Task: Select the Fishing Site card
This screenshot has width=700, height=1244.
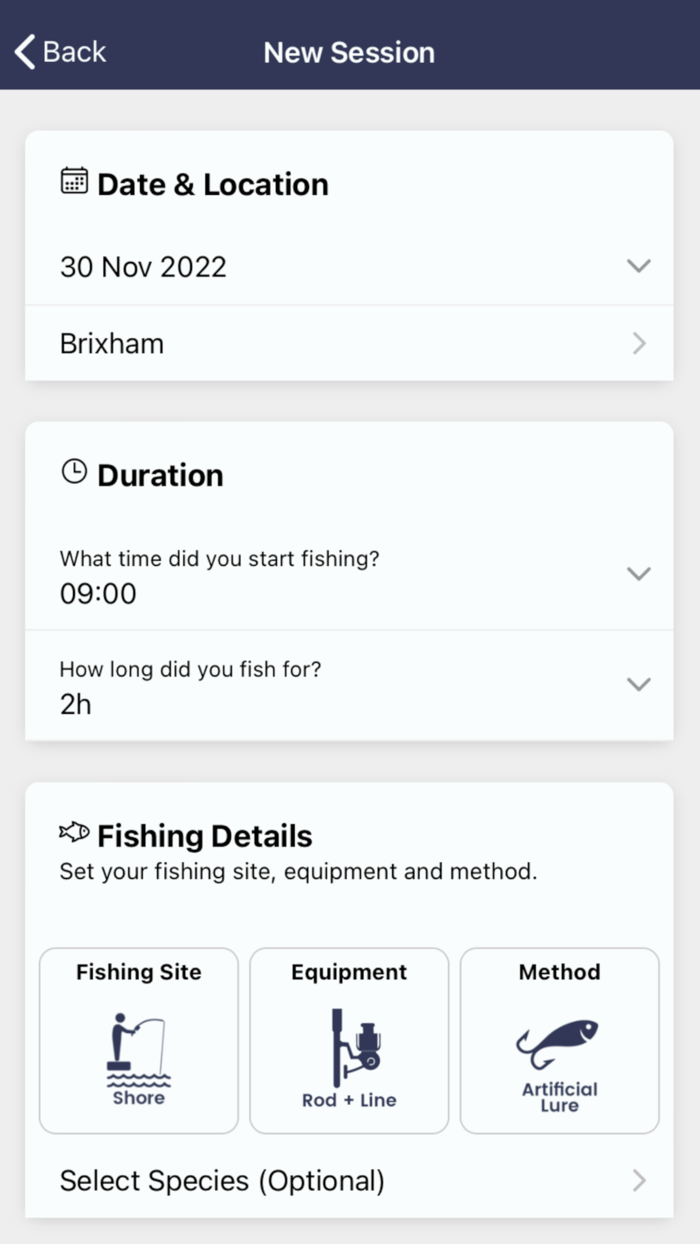Action: tap(138, 1040)
